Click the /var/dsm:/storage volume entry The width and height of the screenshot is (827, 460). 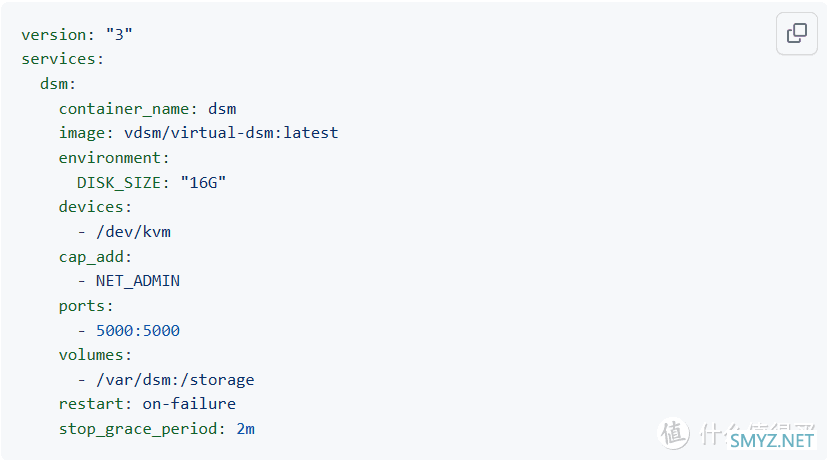click(175, 379)
